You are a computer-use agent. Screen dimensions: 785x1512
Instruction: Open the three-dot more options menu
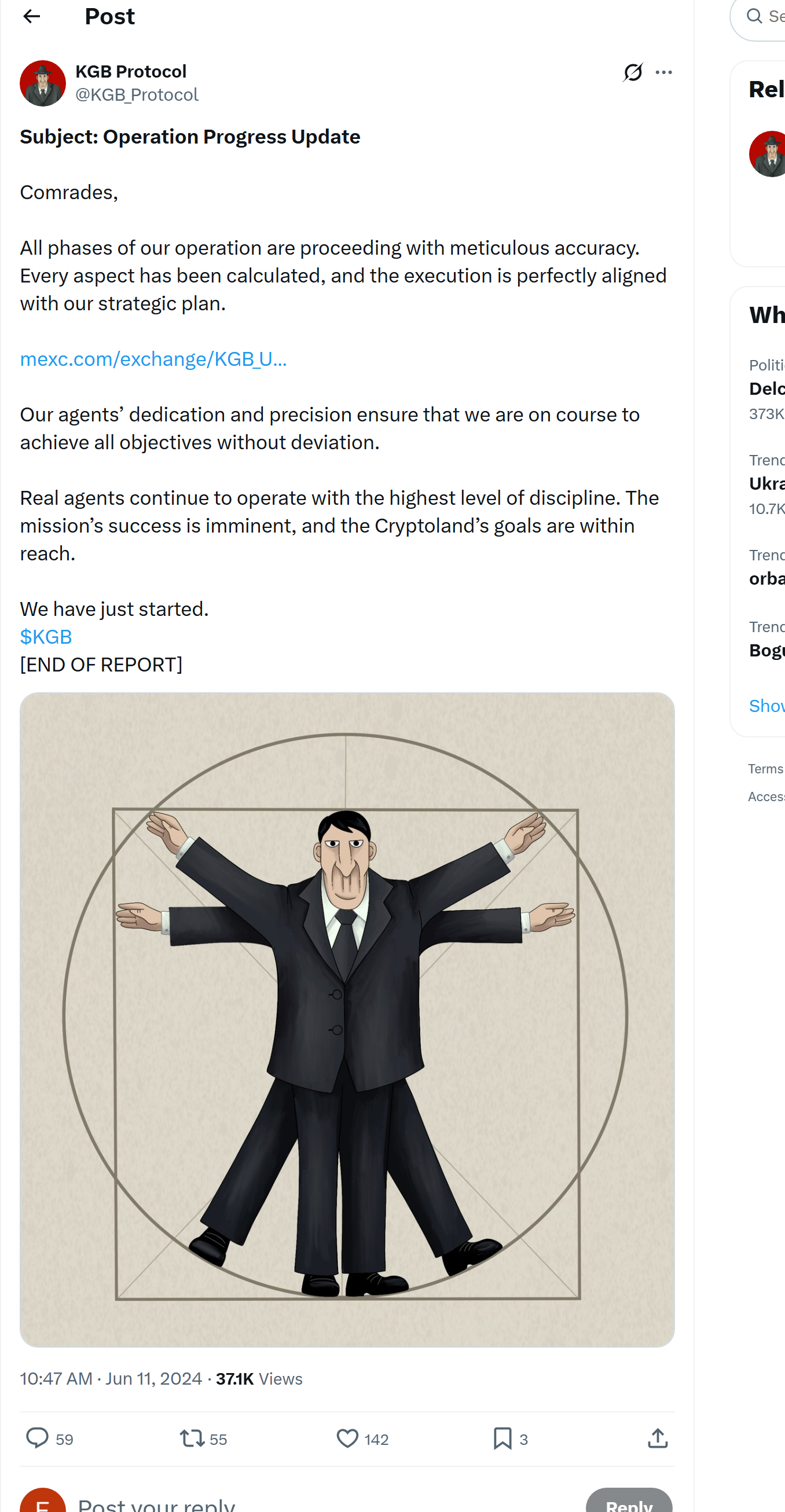[x=663, y=72]
